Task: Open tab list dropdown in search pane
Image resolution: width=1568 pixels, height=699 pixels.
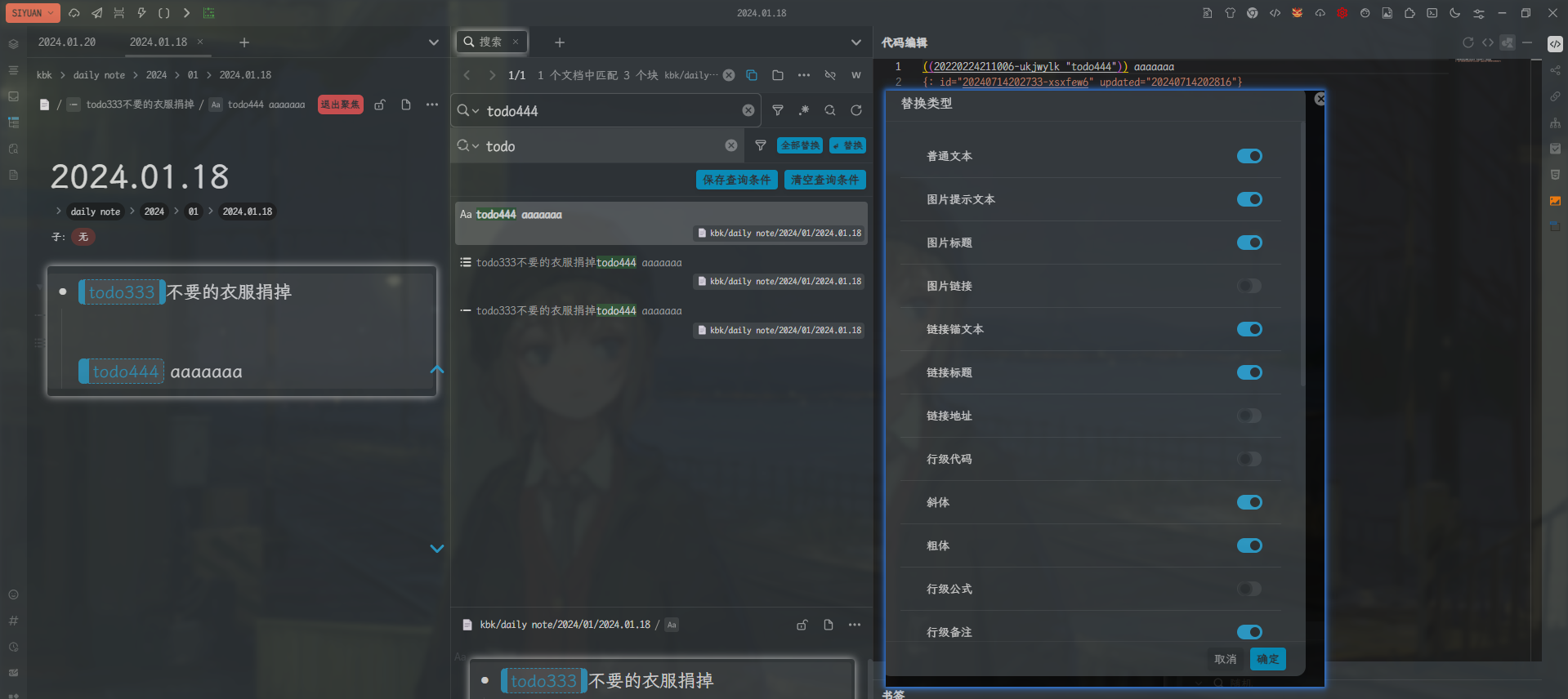Action: point(856,42)
